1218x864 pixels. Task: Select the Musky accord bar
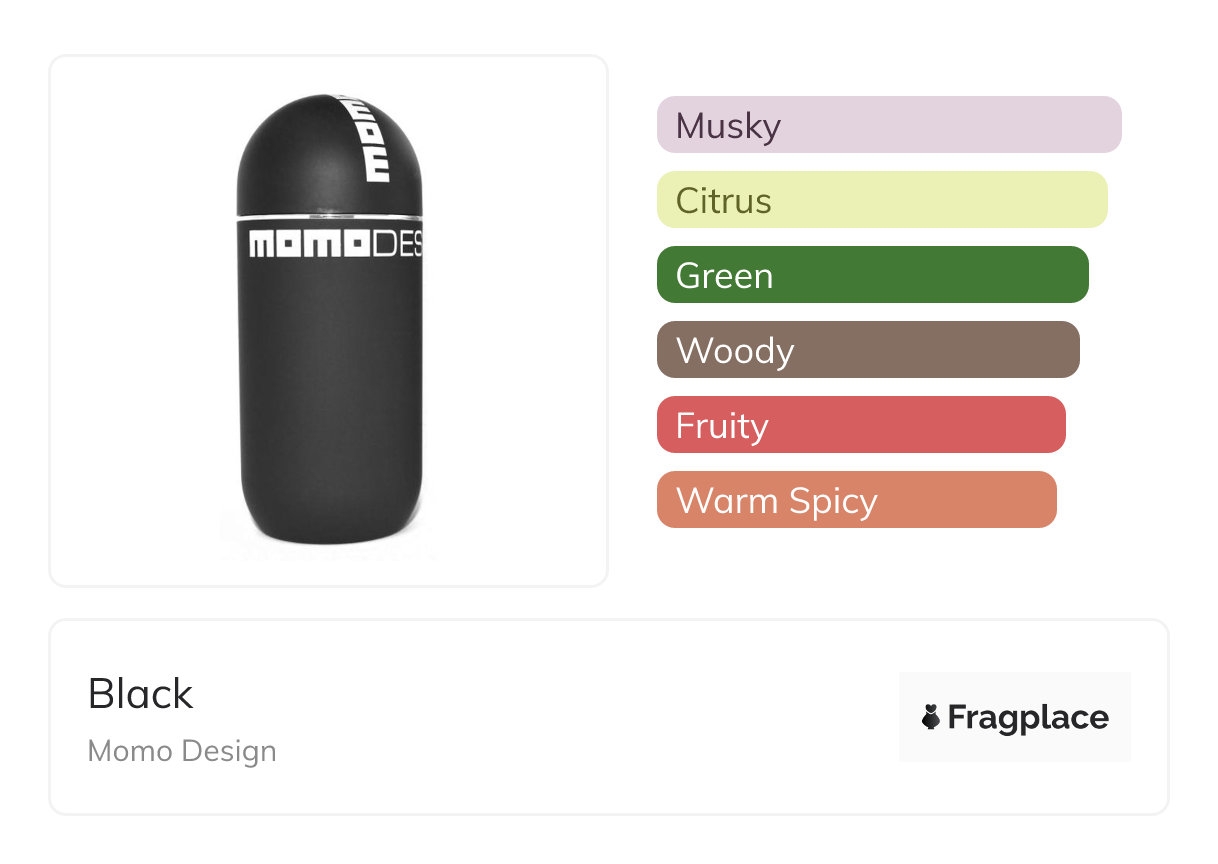click(x=888, y=125)
